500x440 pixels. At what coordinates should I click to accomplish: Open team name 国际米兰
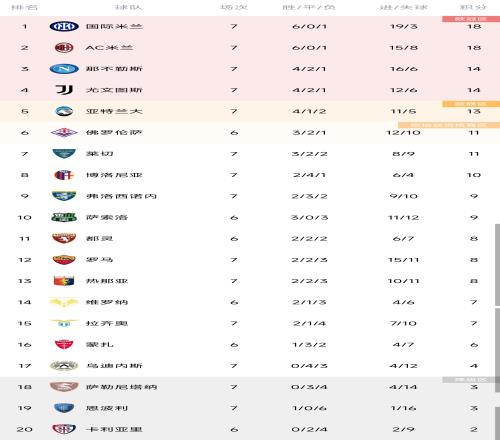click(x=114, y=26)
